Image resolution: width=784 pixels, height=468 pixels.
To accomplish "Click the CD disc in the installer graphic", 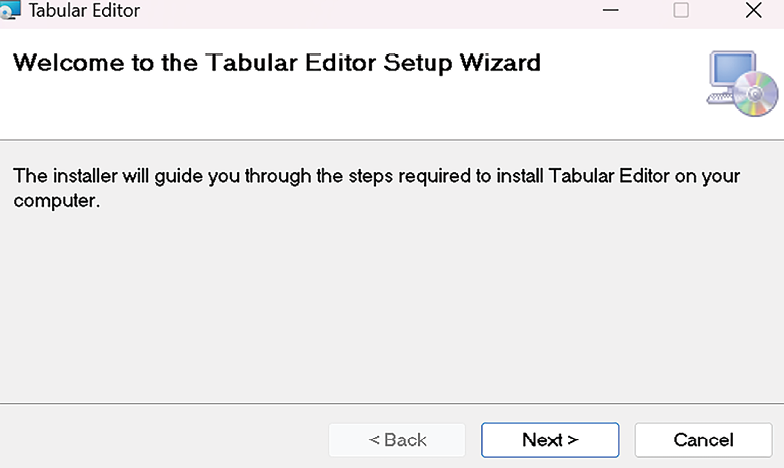I will pyautogui.click(x=757, y=95).
